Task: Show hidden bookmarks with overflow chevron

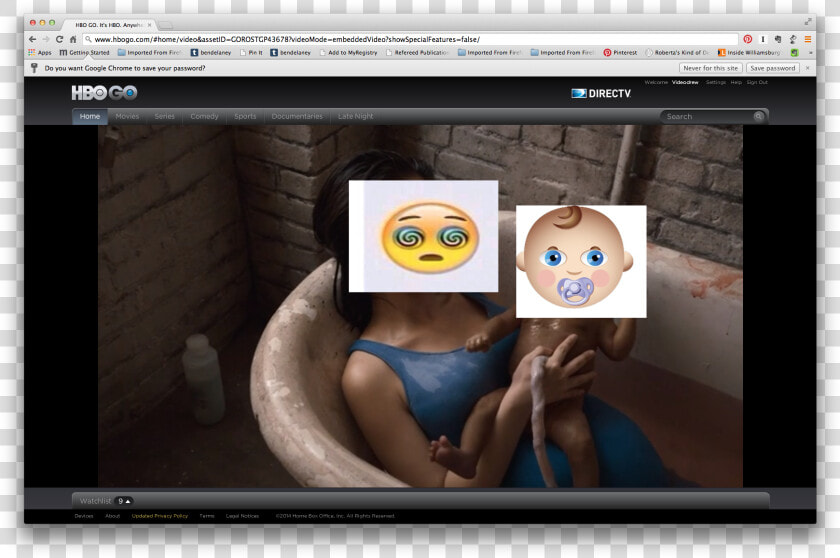Action: tap(810, 52)
